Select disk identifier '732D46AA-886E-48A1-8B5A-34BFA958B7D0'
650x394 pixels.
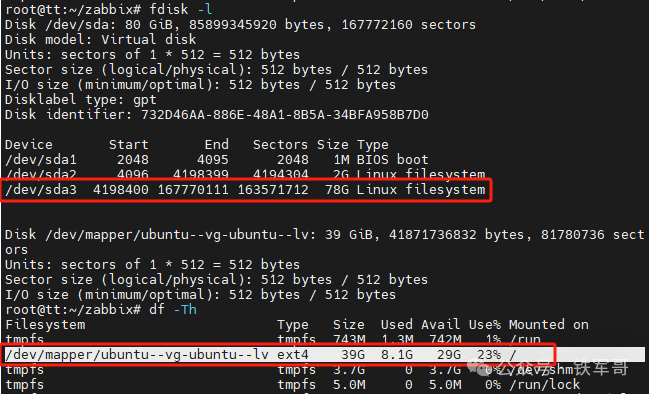tap(284, 114)
